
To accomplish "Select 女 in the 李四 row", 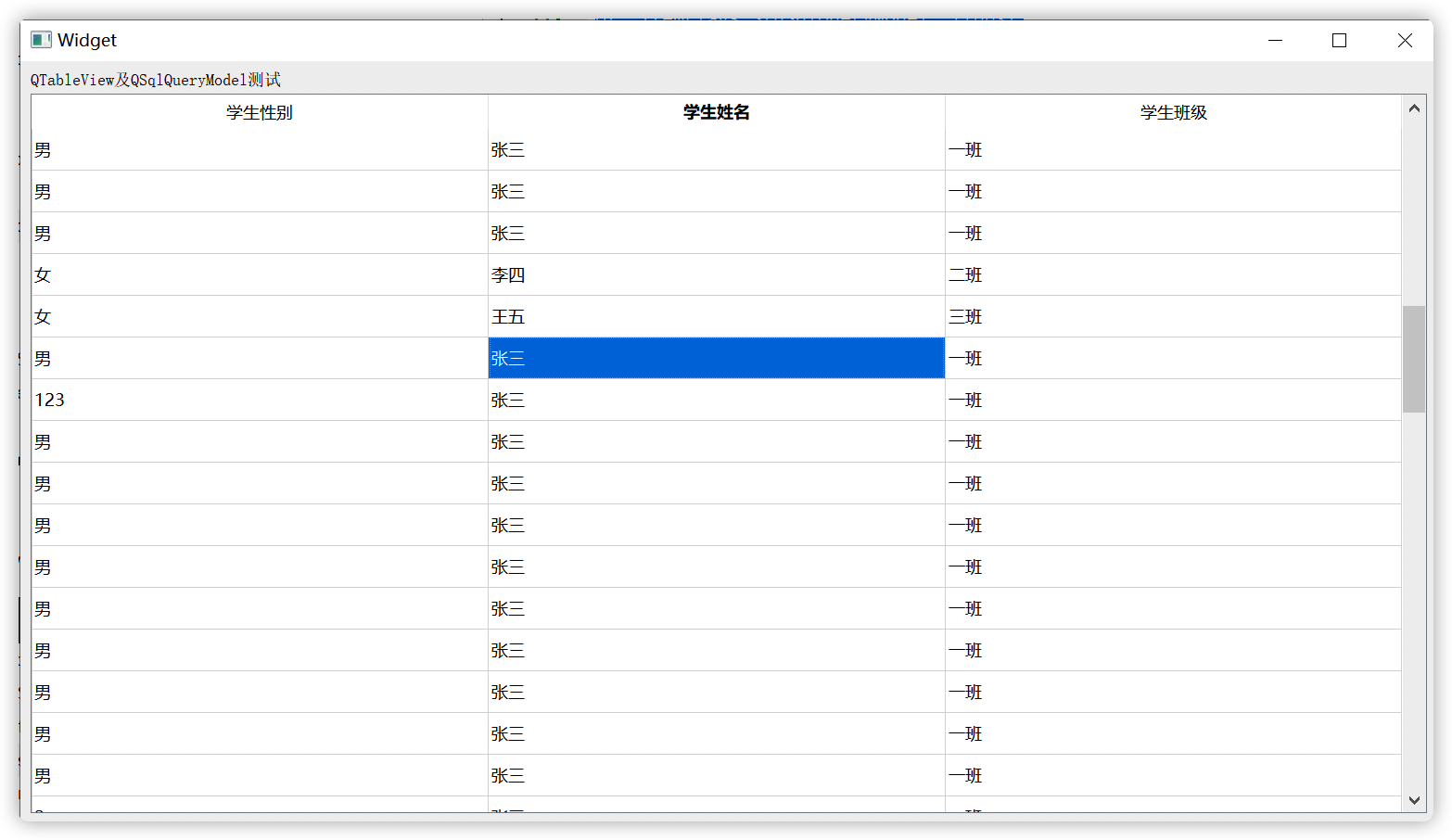I will tap(260, 274).
